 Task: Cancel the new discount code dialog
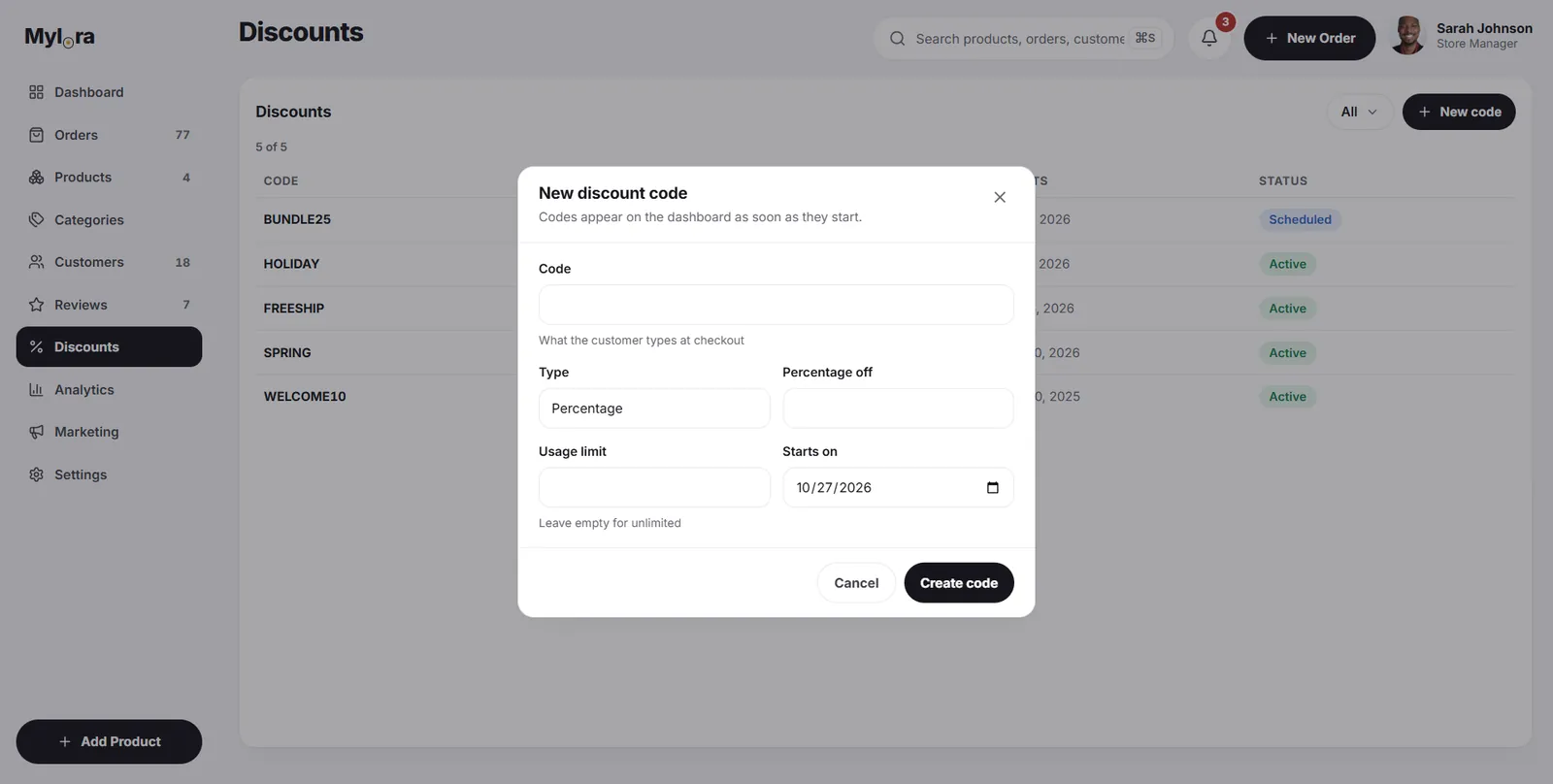click(856, 583)
